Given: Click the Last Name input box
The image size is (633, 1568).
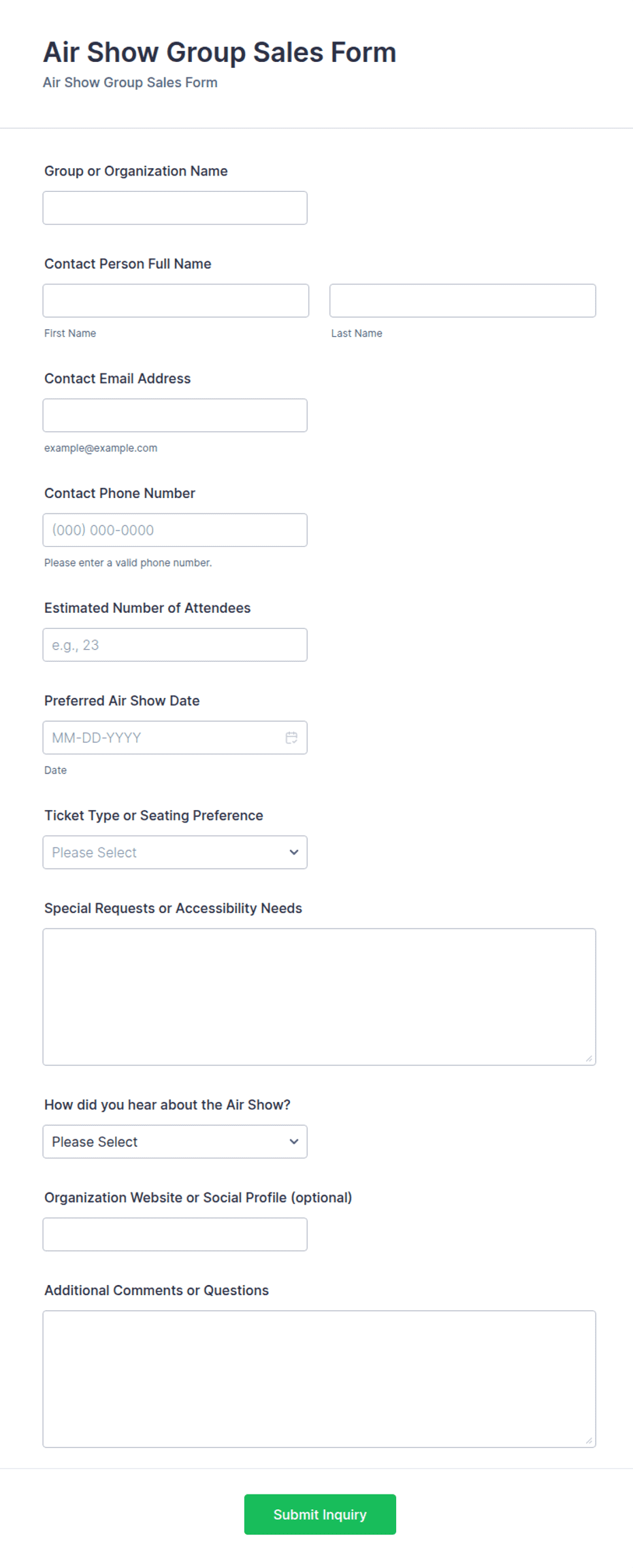Looking at the screenshot, I should pyautogui.click(x=463, y=301).
